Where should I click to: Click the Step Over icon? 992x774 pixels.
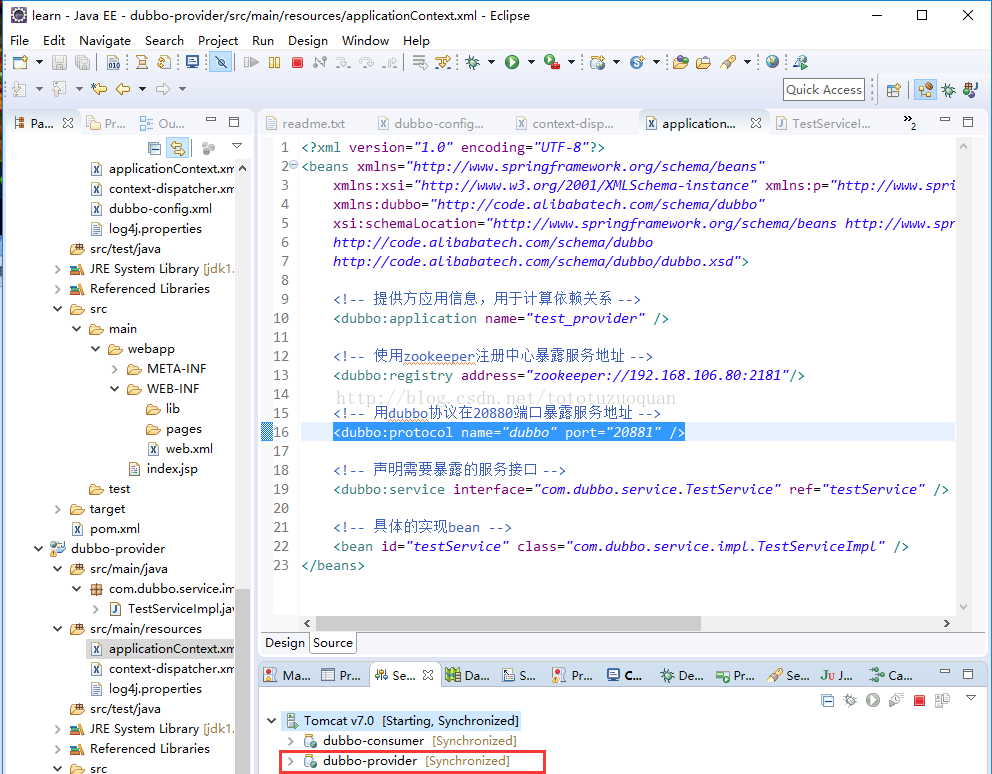[x=366, y=62]
